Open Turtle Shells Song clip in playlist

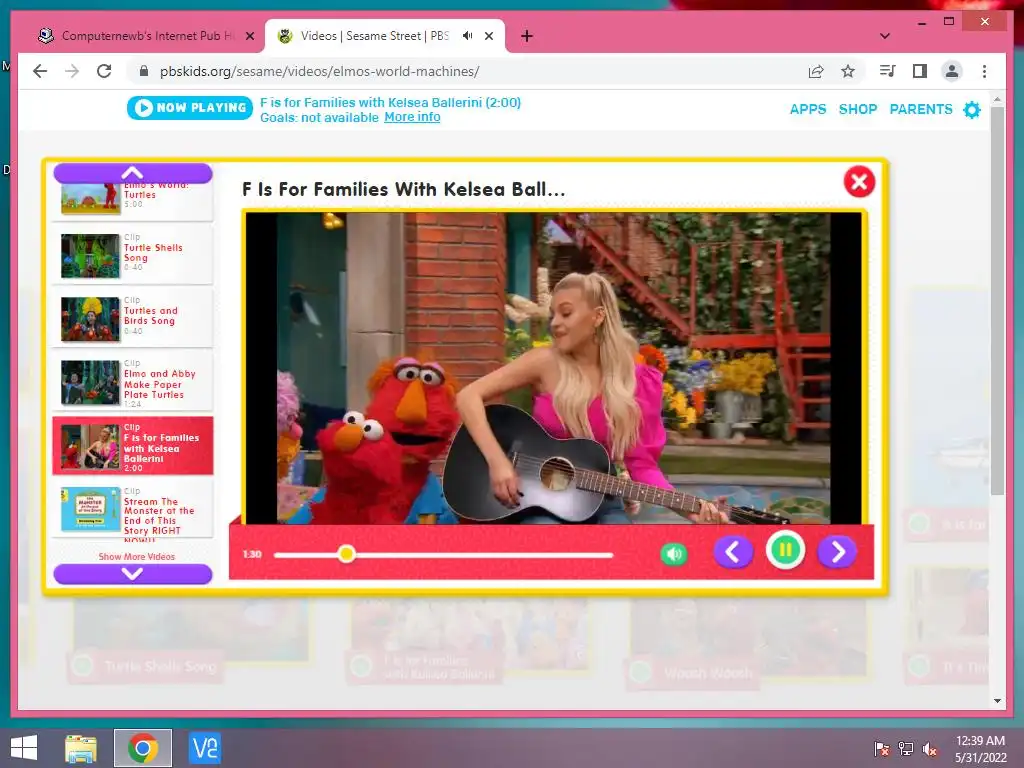coord(133,255)
